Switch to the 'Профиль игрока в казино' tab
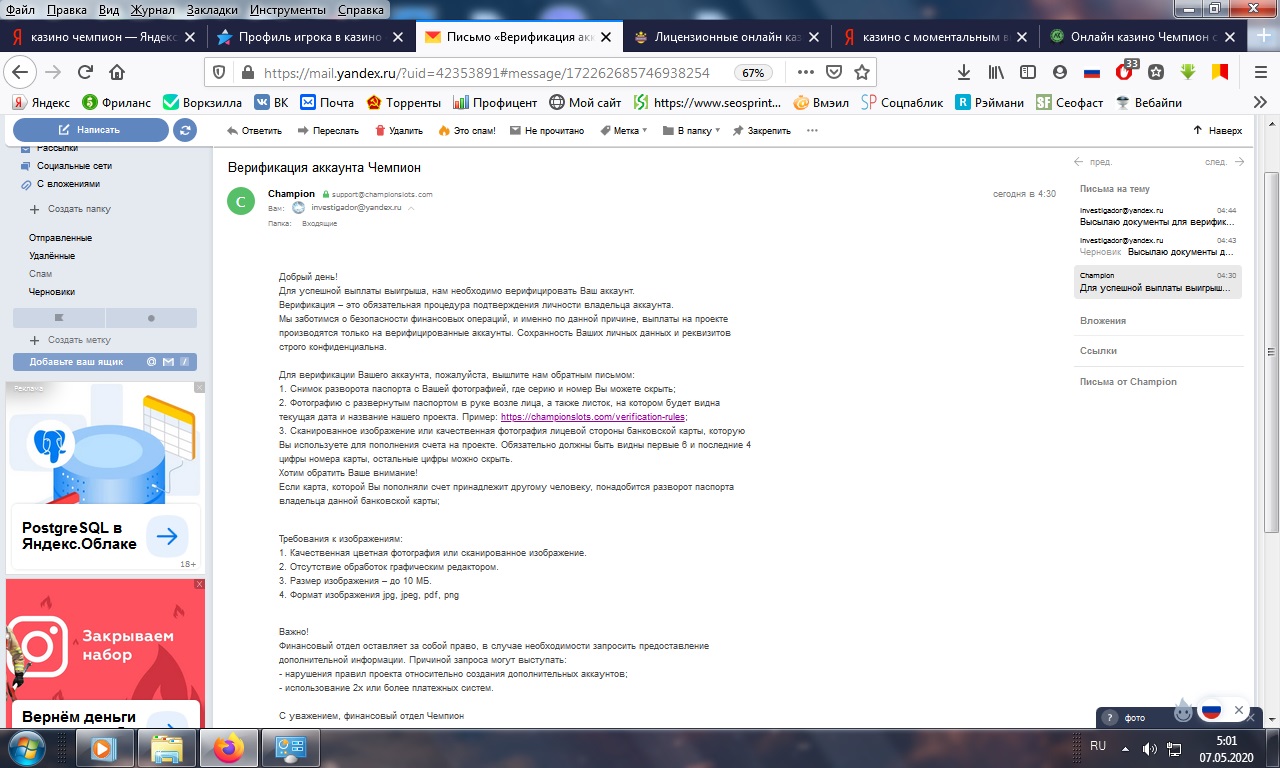 pos(310,37)
